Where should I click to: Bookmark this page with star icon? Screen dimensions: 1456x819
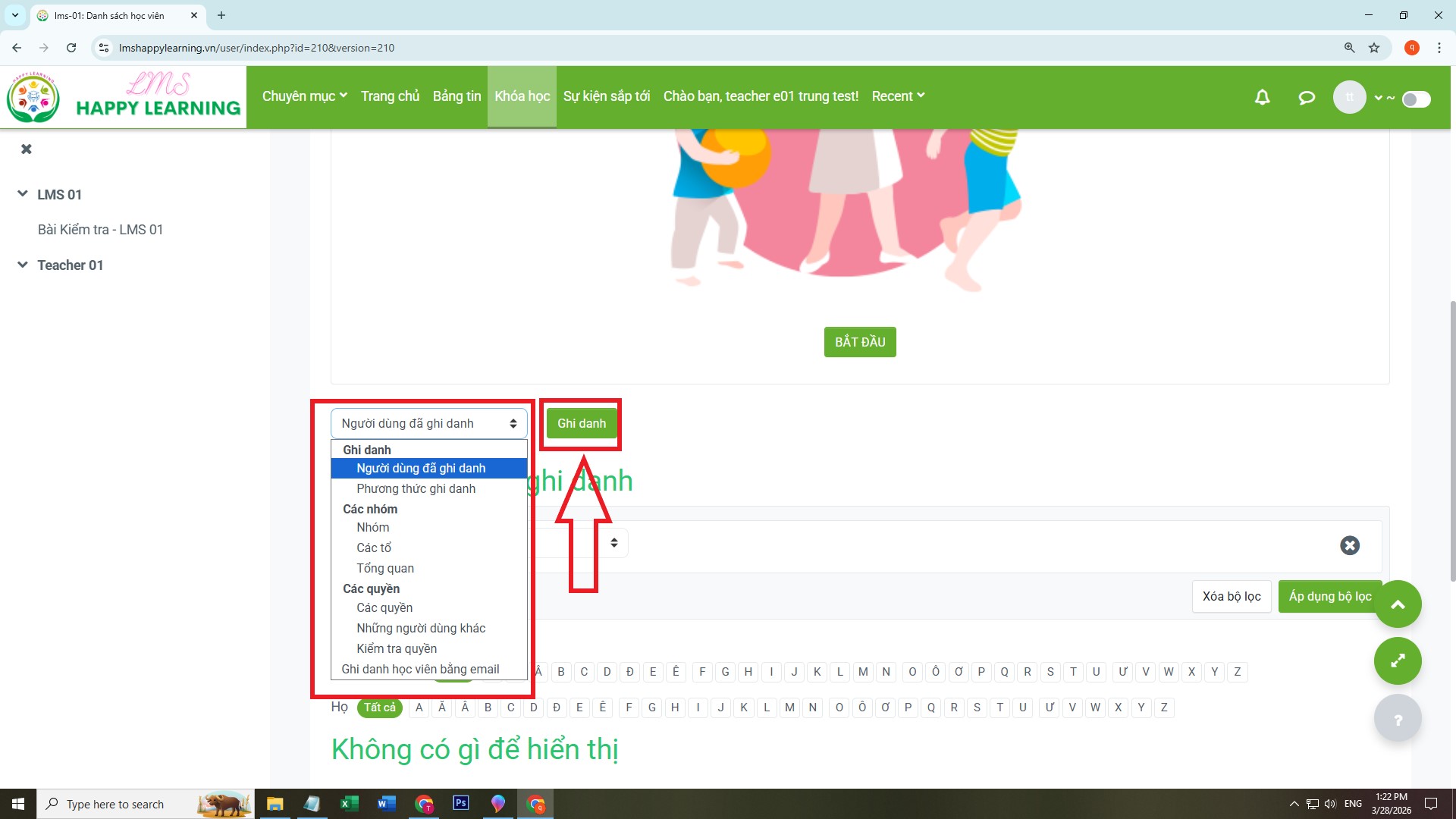pyautogui.click(x=1373, y=48)
